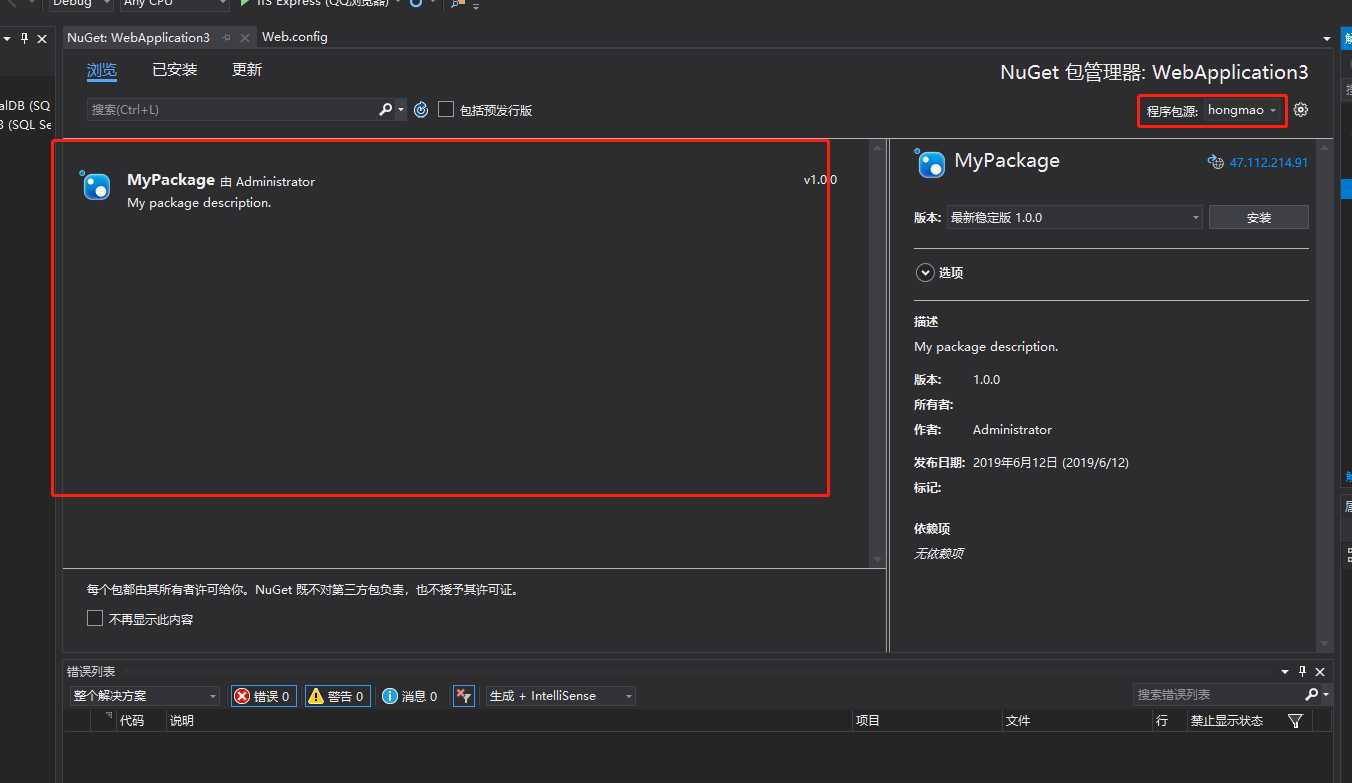Screen dimensions: 1352x783
Task: Pin the NuGet: WebApplication3 tab
Action: [227, 37]
